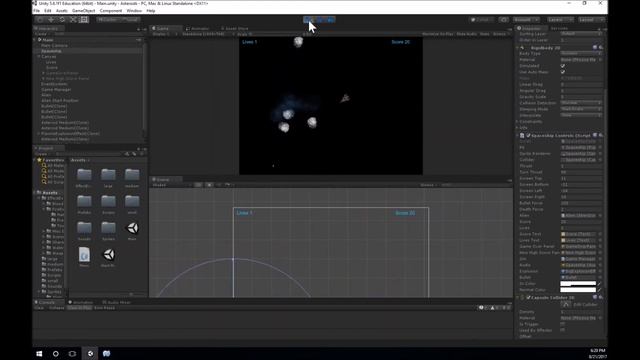Toggle Mute Audio in Game view

(467, 34)
